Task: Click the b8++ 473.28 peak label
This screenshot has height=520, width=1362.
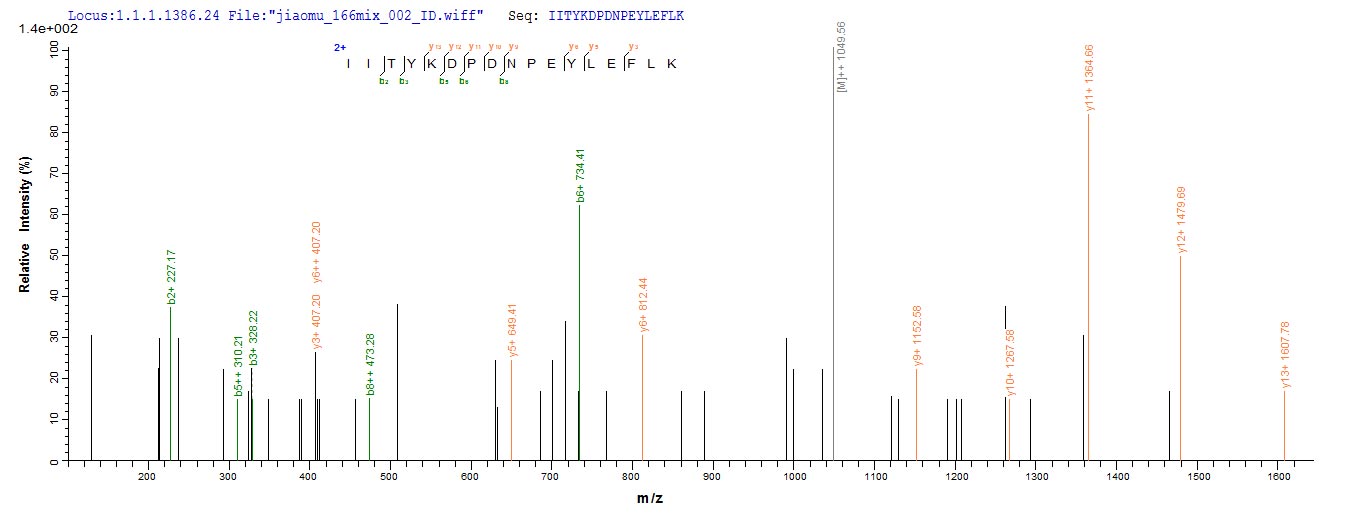Action: (371, 371)
